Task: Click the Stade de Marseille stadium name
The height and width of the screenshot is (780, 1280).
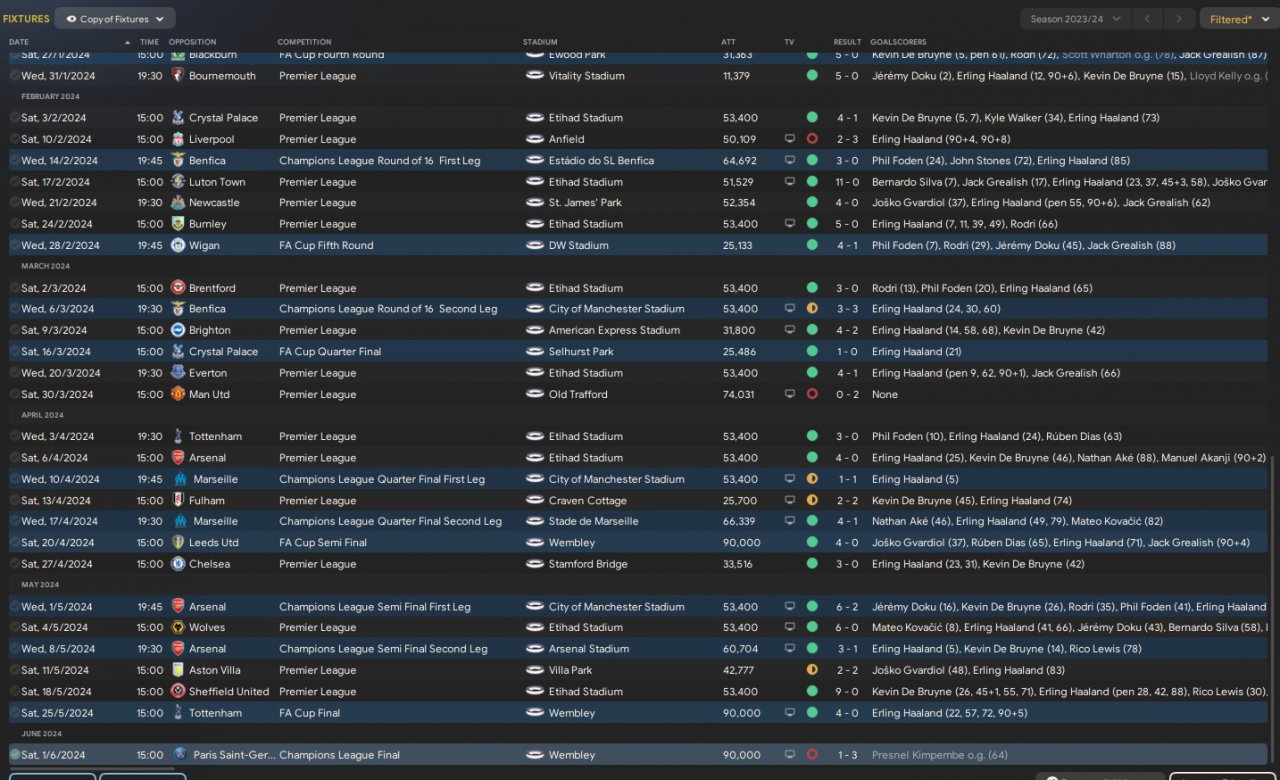Action: pyautogui.click(x=595, y=521)
